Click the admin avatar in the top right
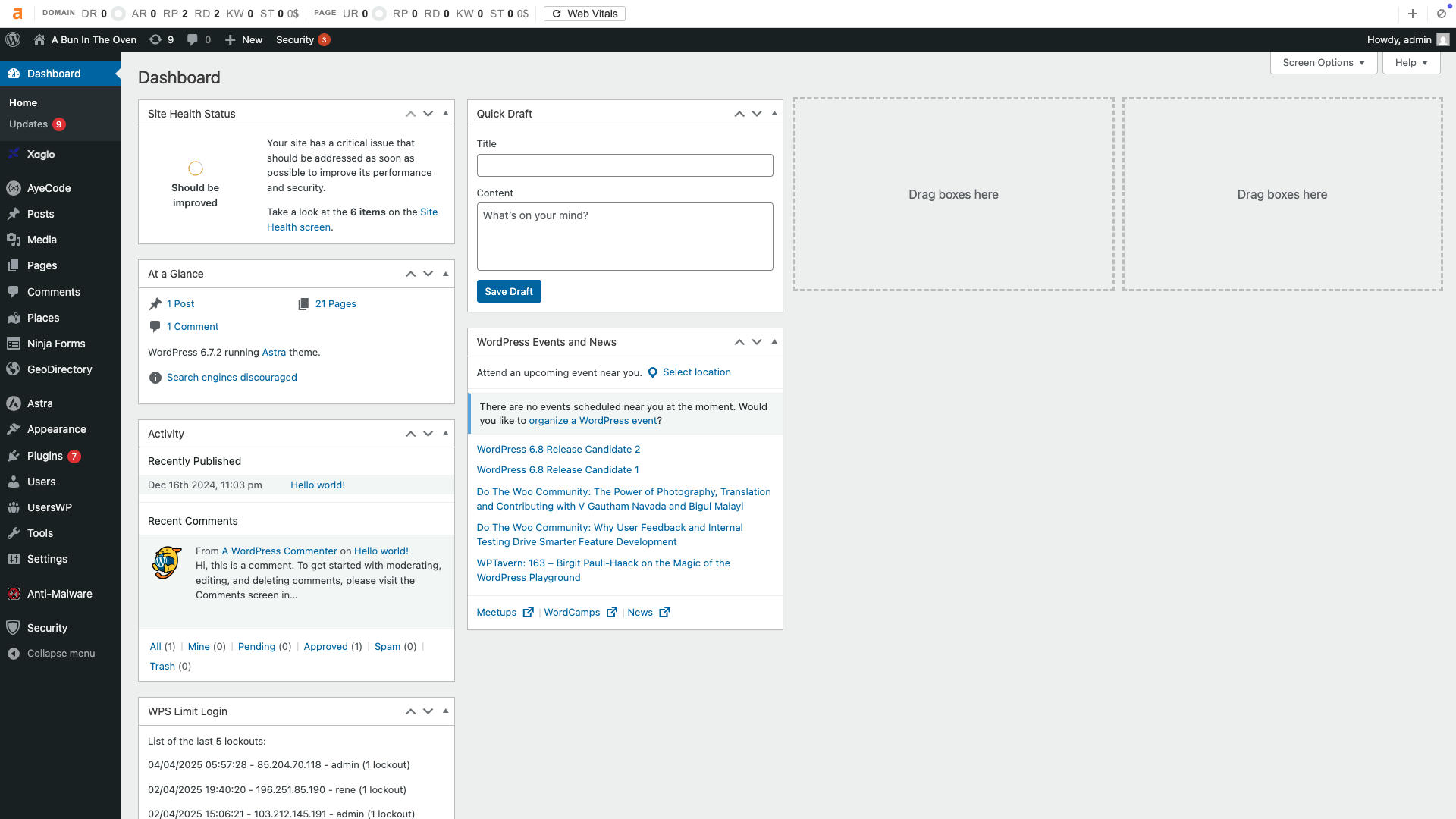Screen dimensions: 1456x819 1443,39
